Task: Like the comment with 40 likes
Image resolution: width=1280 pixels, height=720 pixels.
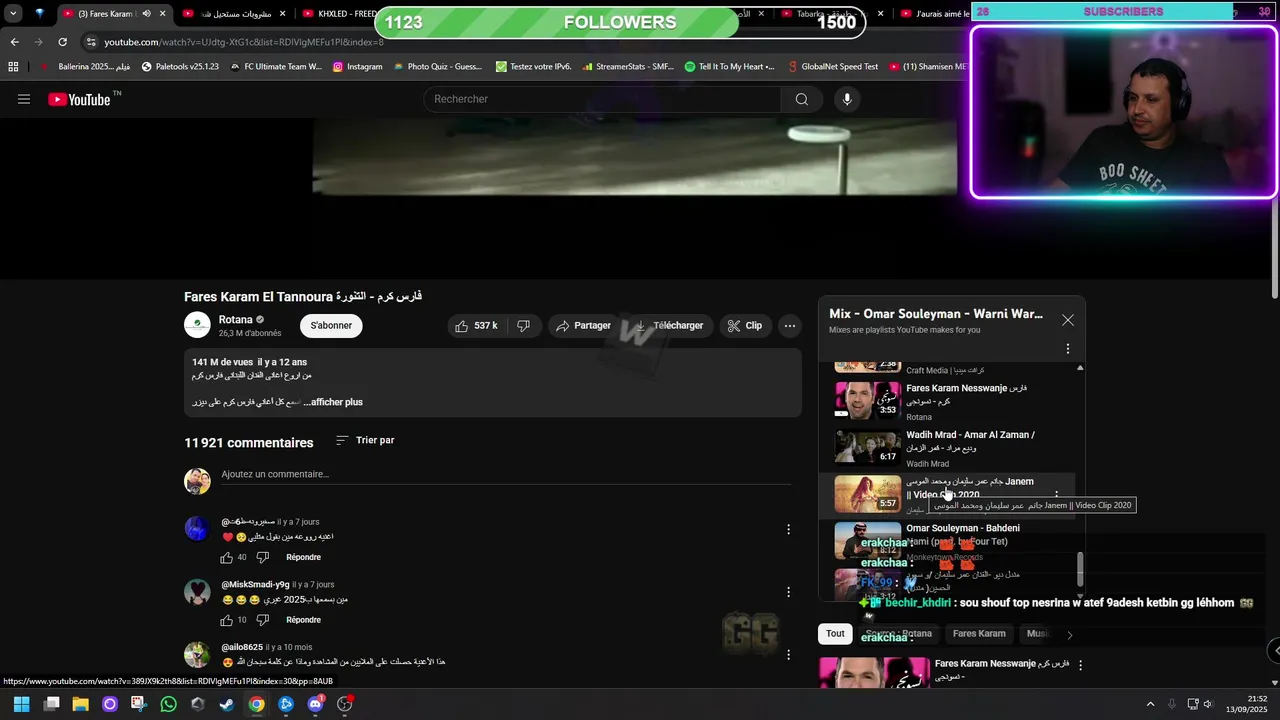Action: 226,557
